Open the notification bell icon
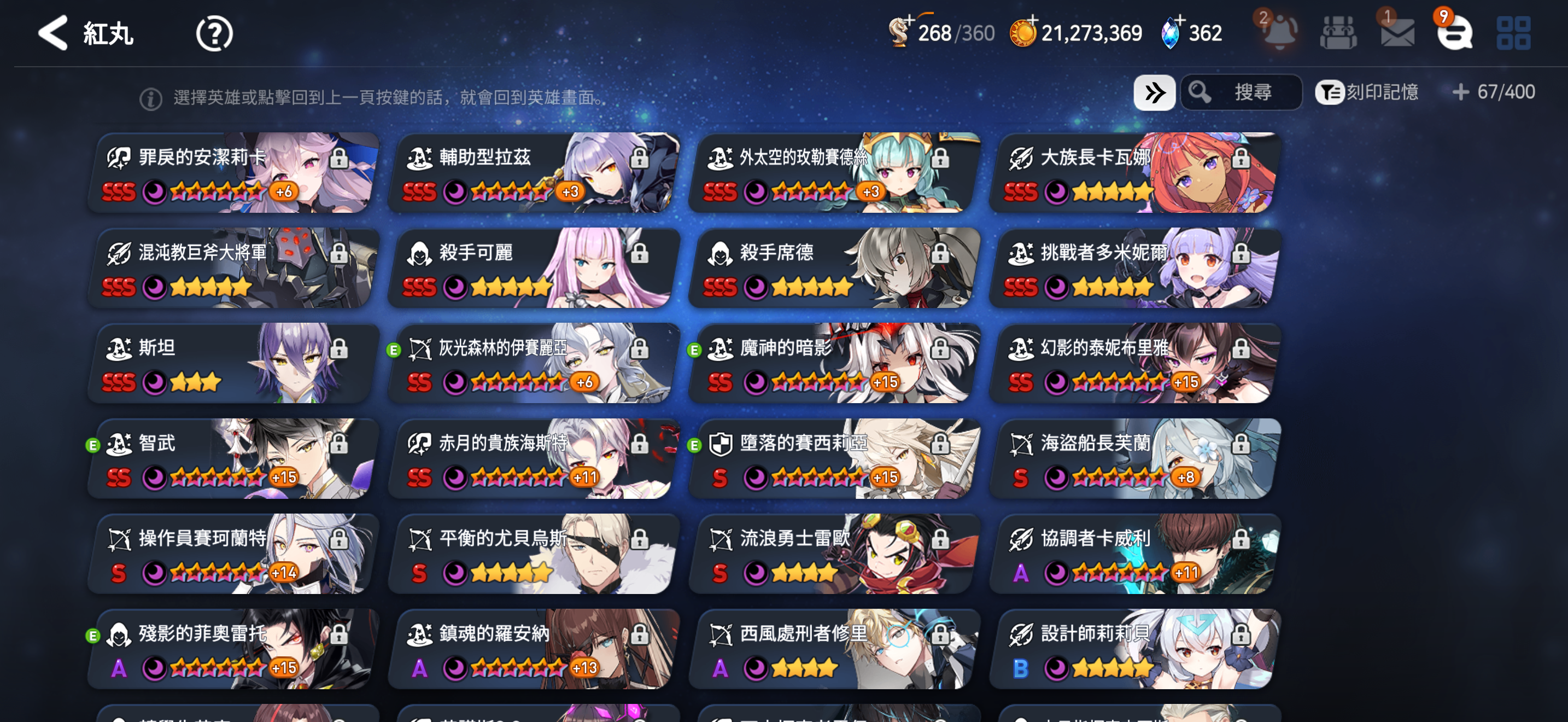Image resolution: width=1568 pixels, height=722 pixels. (x=1280, y=31)
